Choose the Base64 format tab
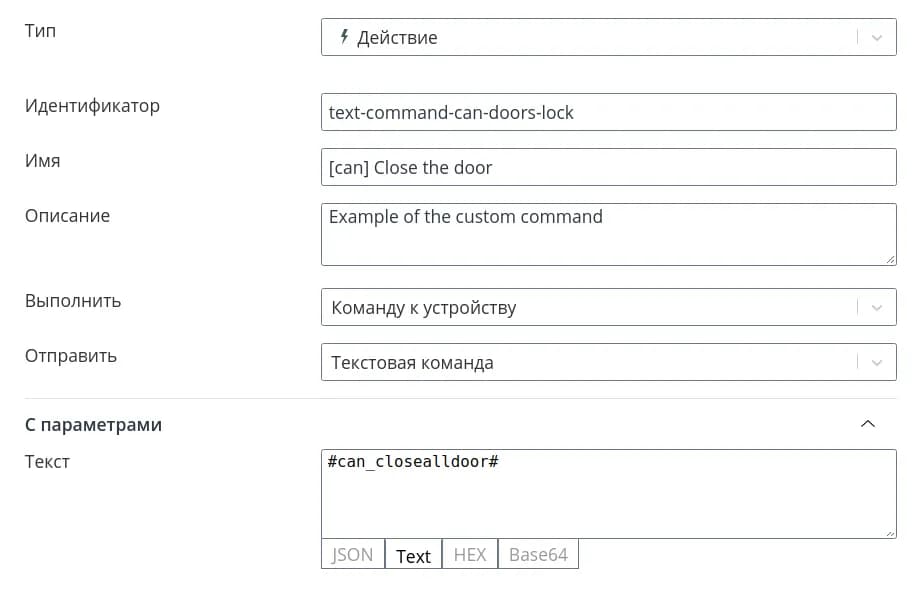This screenshot has height=592, width=916. point(538,555)
